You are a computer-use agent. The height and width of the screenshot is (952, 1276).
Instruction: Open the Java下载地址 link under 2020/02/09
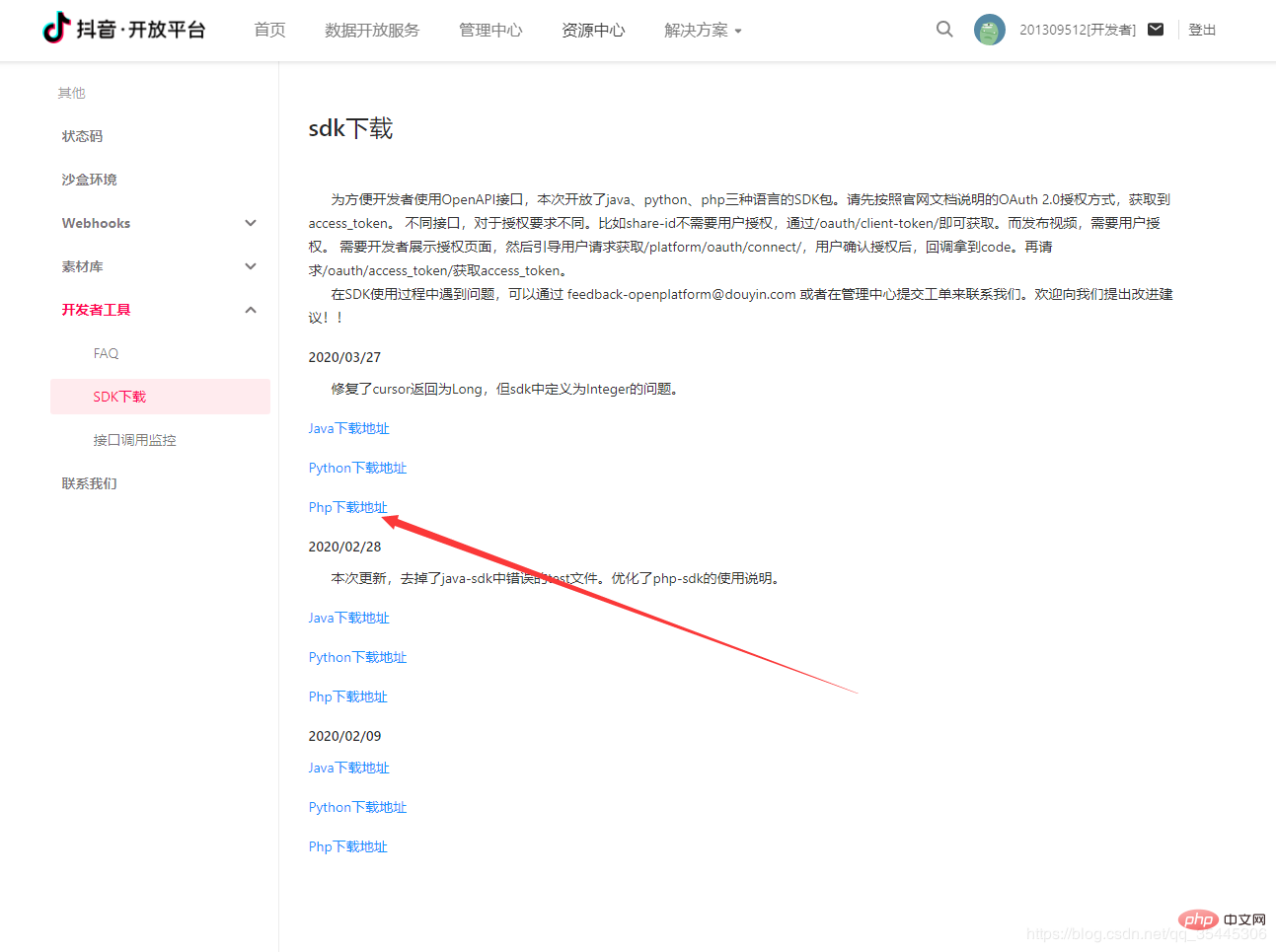coord(348,767)
